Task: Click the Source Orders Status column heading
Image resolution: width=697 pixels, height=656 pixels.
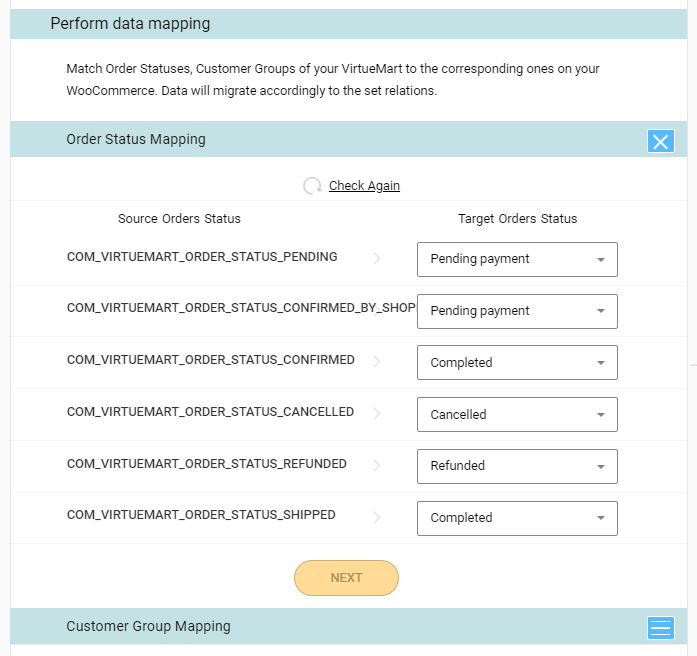Action: click(x=179, y=219)
